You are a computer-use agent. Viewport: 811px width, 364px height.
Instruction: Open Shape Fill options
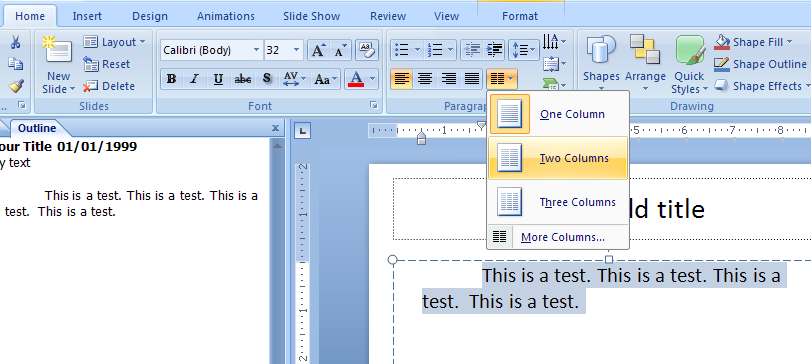point(753,42)
